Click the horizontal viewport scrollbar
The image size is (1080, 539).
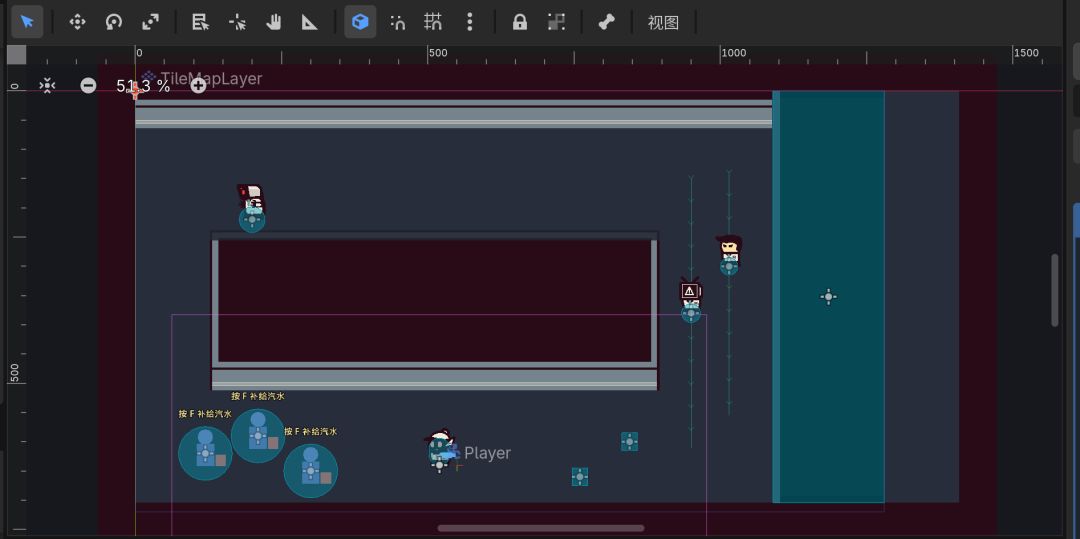[541, 529]
